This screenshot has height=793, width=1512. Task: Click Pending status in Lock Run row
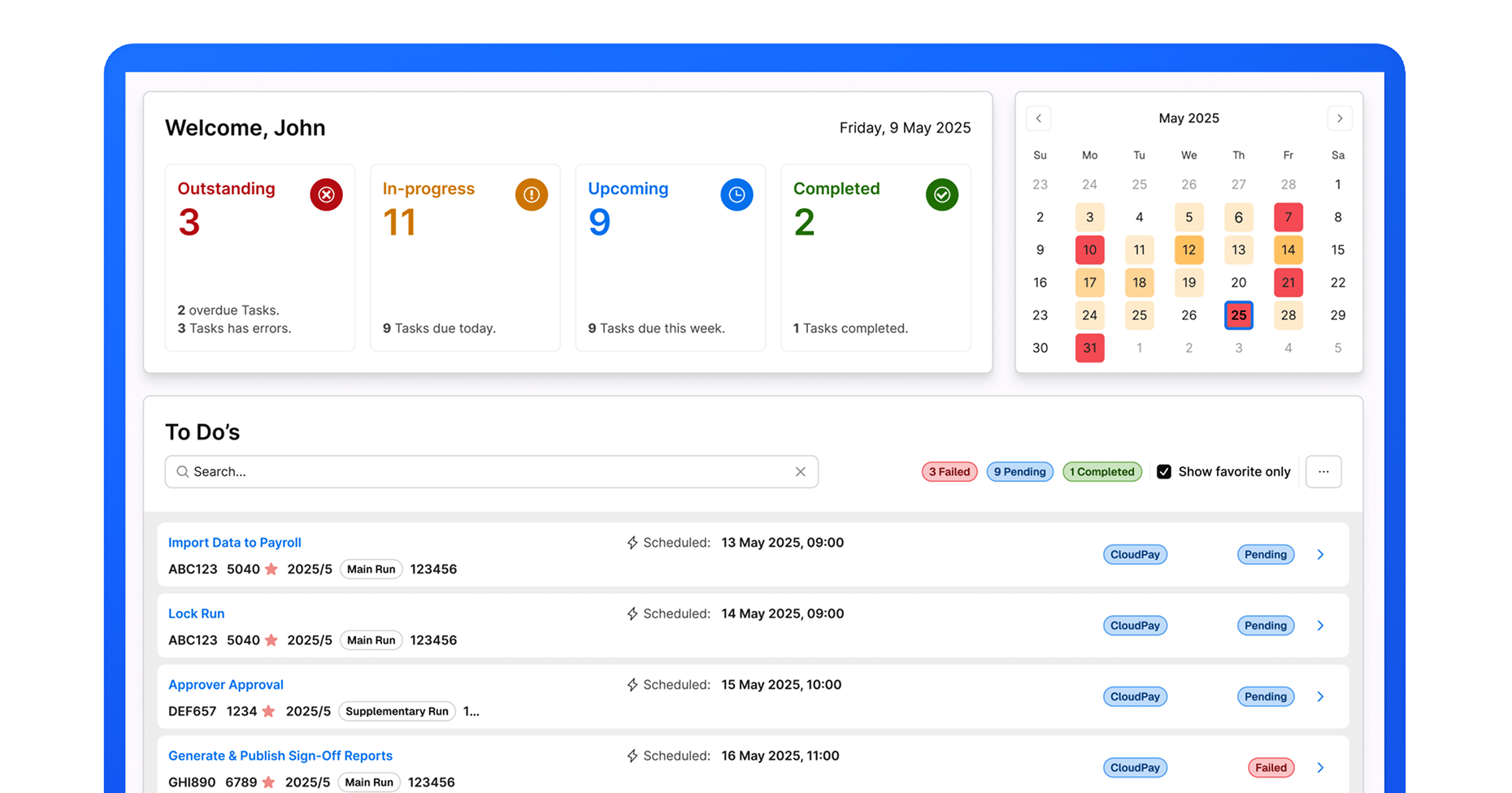[1266, 626]
